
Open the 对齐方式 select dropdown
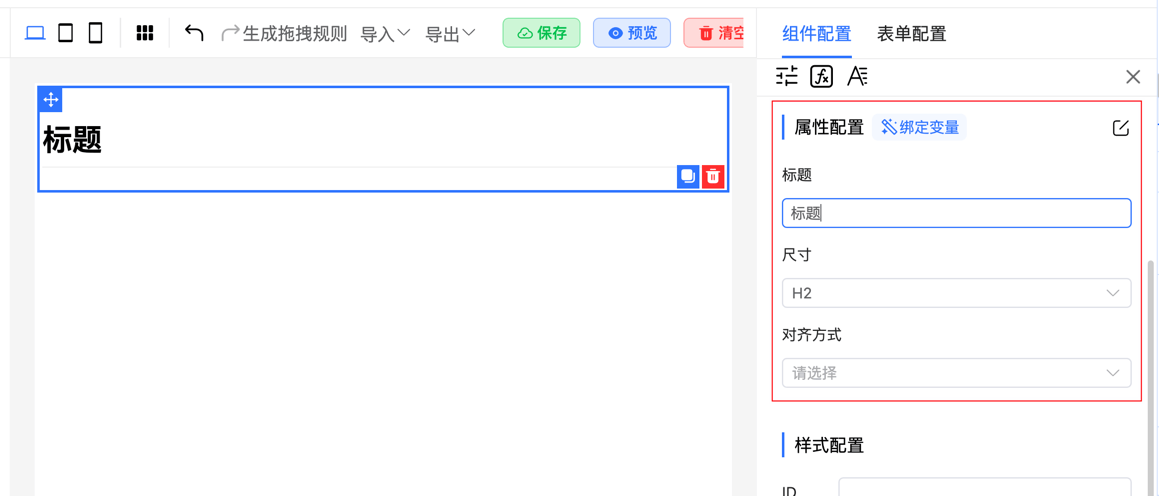tap(956, 373)
